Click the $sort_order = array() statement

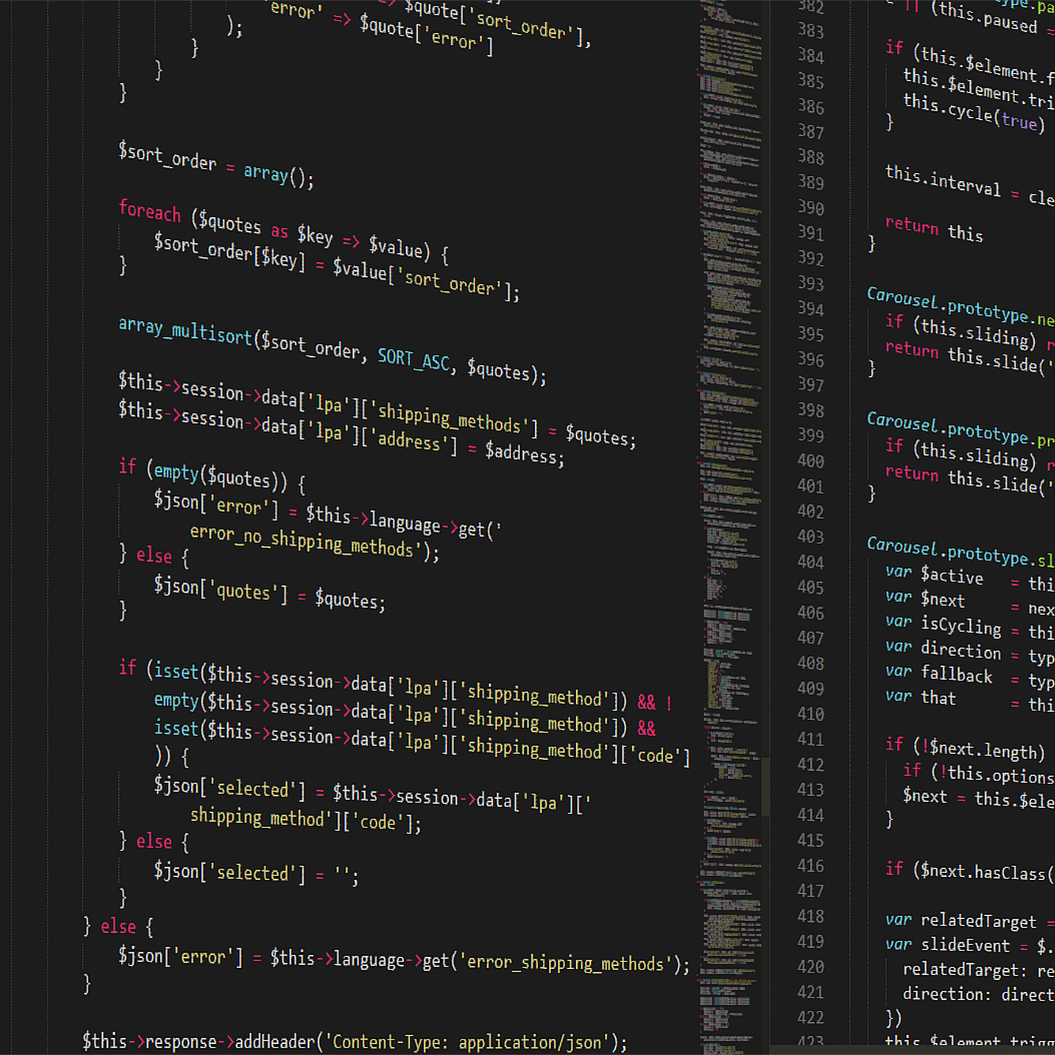pos(216,165)
